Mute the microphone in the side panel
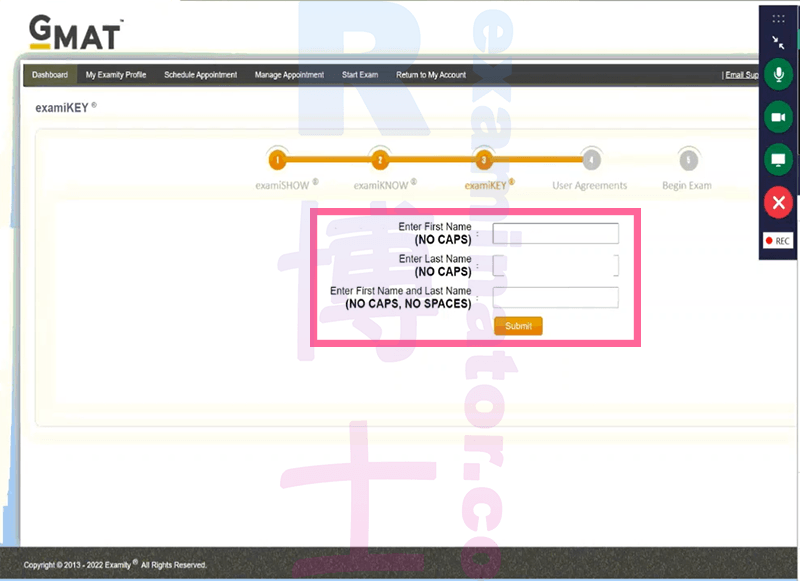Screen dimensions: 800x581 (779, 74)
